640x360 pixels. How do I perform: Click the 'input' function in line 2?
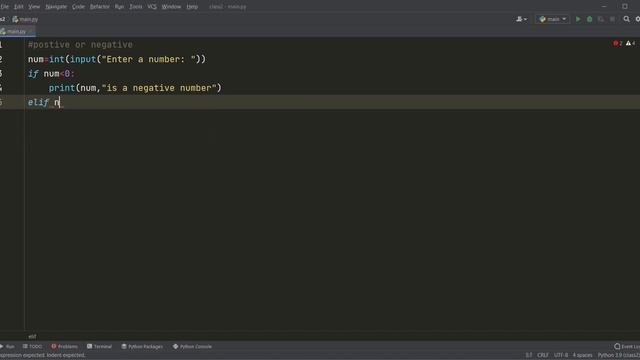pyautogui.click(x=83, y=60)
